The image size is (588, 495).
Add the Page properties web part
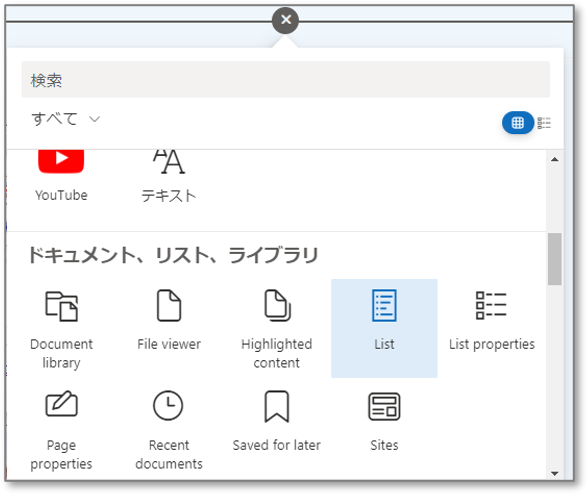pyautogui.click(x=62, y=430)
